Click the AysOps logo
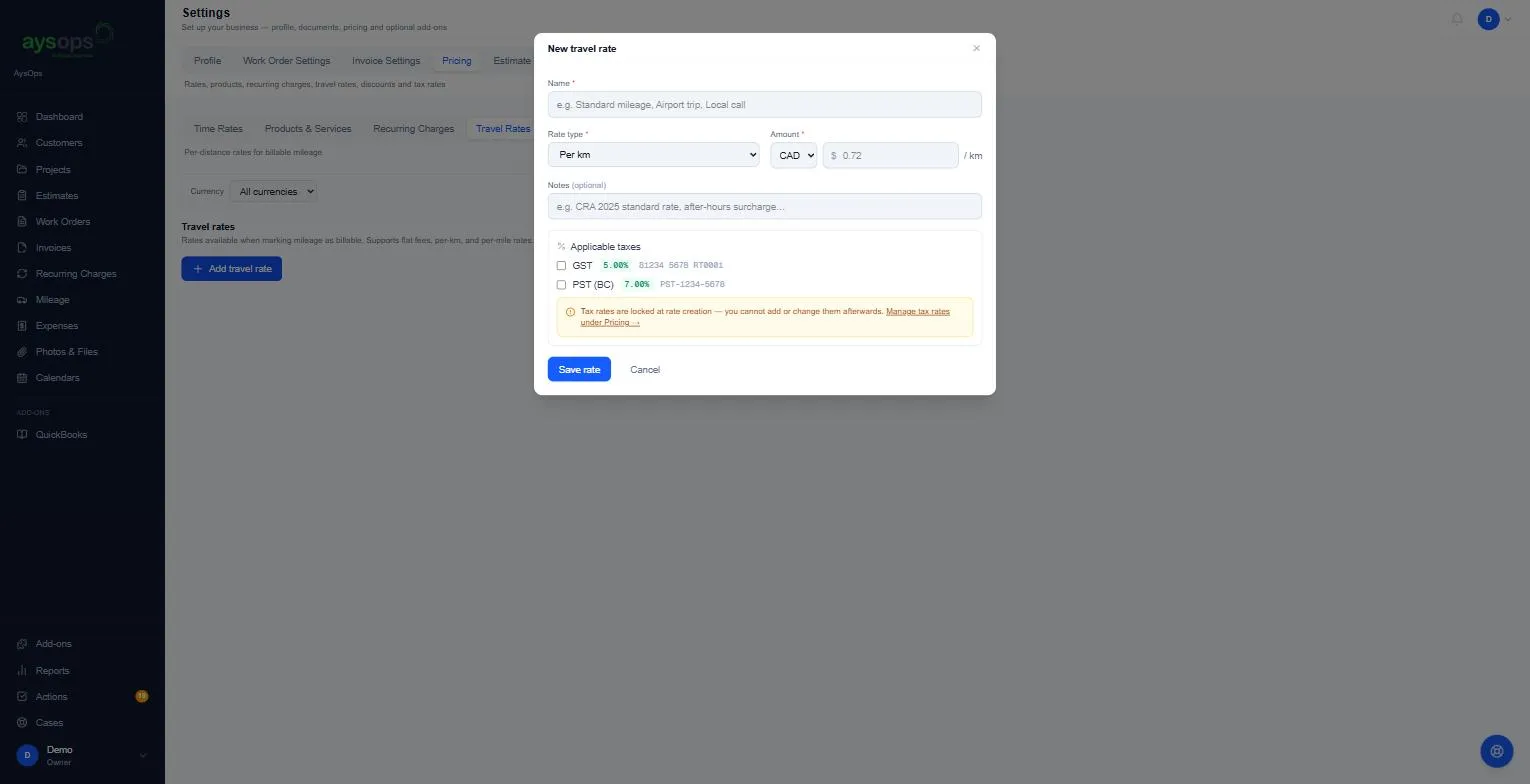Screen dimensions: 1530x784 tap(67, 42)
